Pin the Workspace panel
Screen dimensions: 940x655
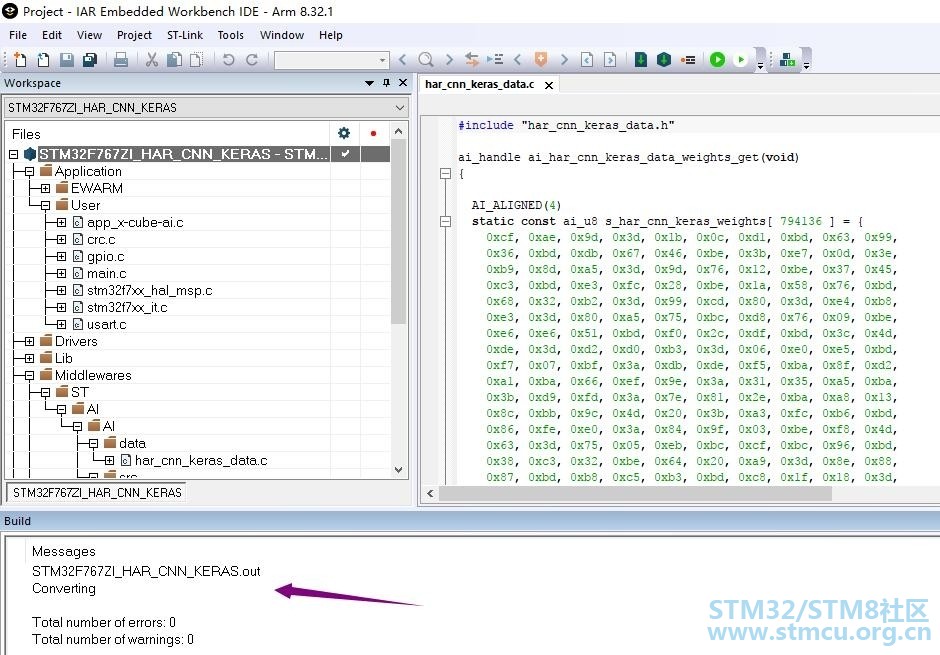387,83
